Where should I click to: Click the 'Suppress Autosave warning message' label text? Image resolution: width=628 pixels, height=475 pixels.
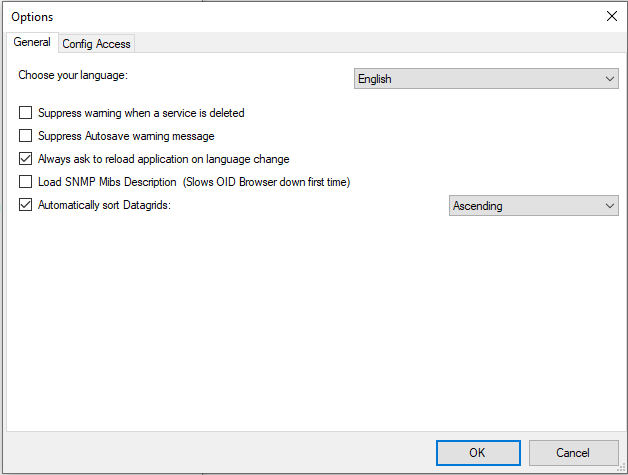pos(126,136)
